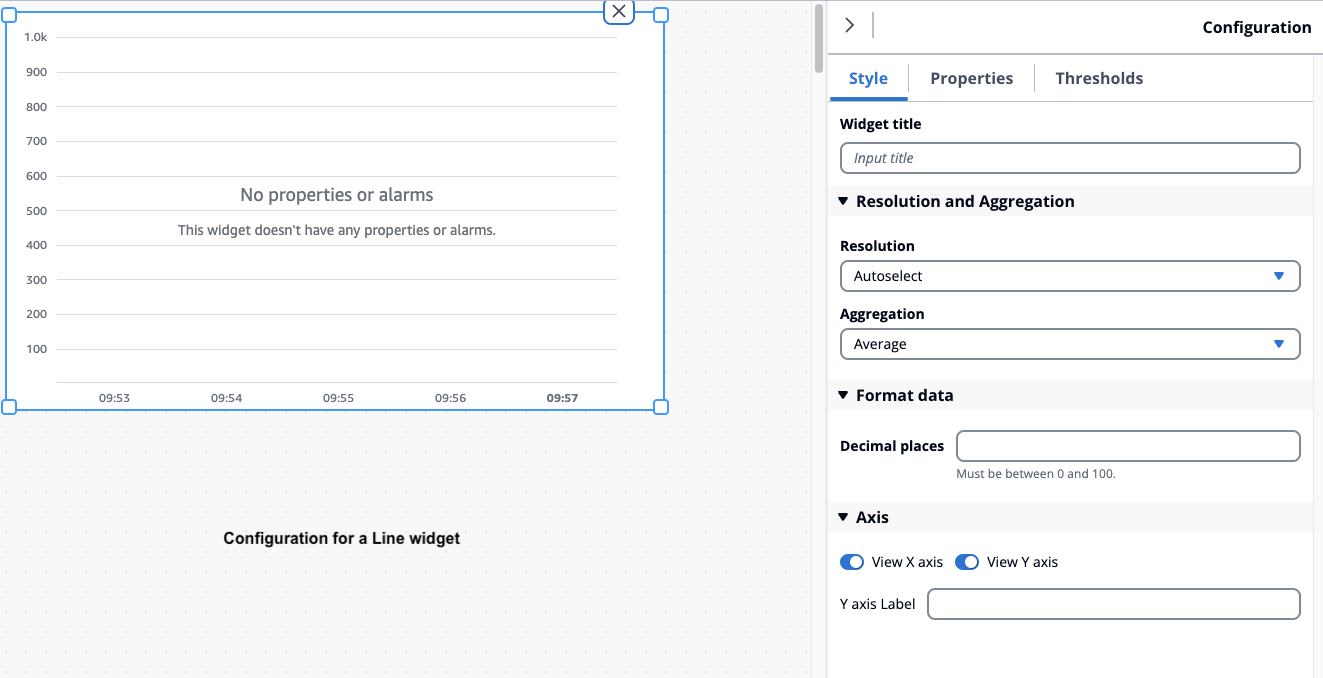Collapse the Resolution and Aggregation section
The height and width of the screenshot is (678, 1323).
(x=844, y=201)
